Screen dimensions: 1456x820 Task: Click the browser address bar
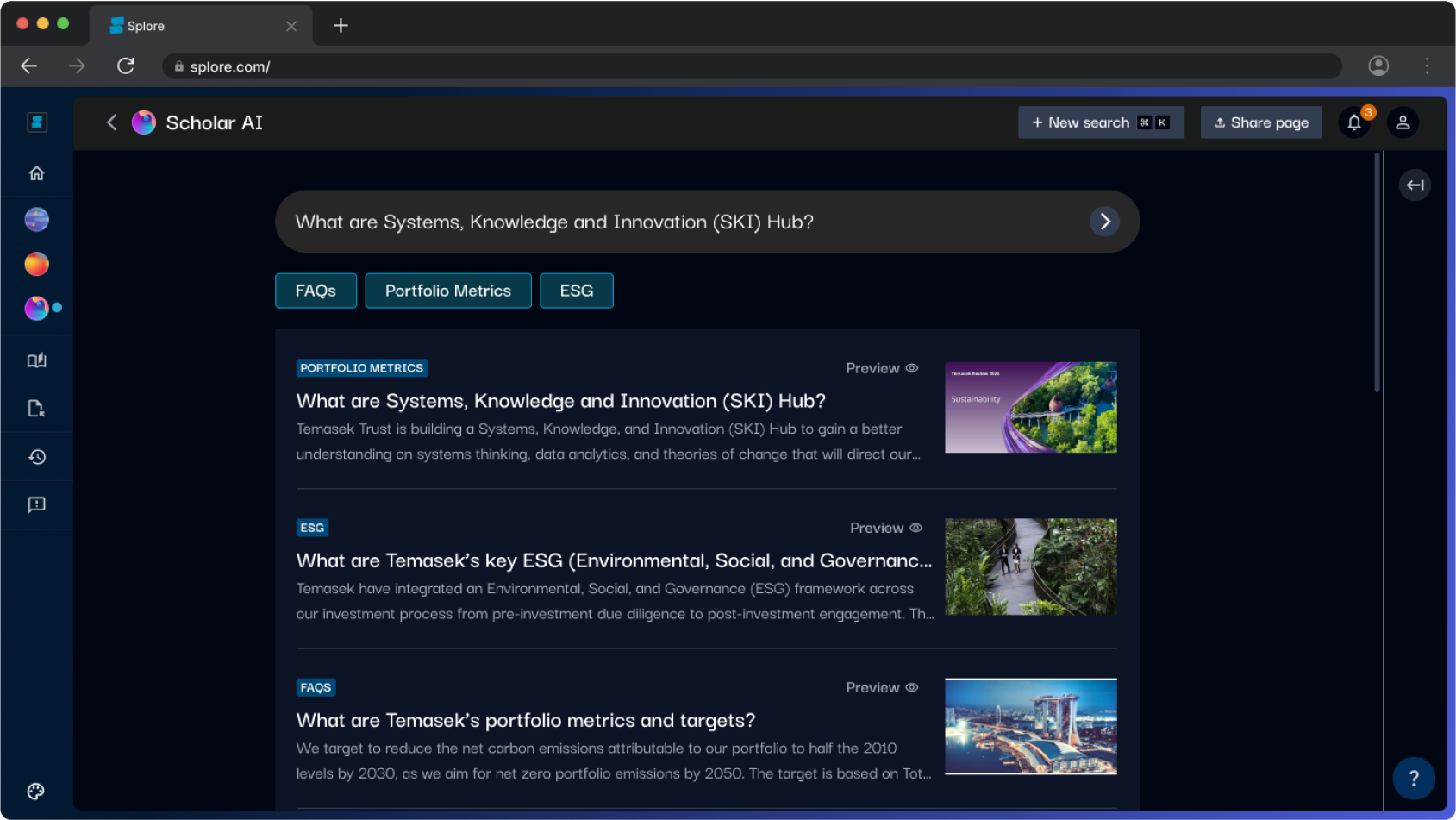click(752, 66)
